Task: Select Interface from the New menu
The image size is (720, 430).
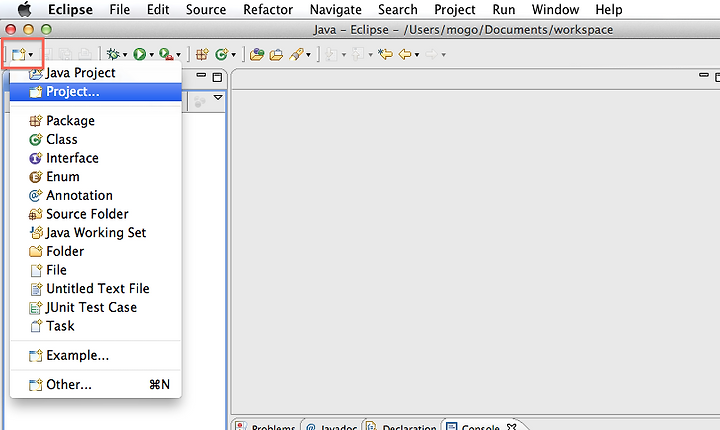Action: pyautogui.click(x=96, y=158)
